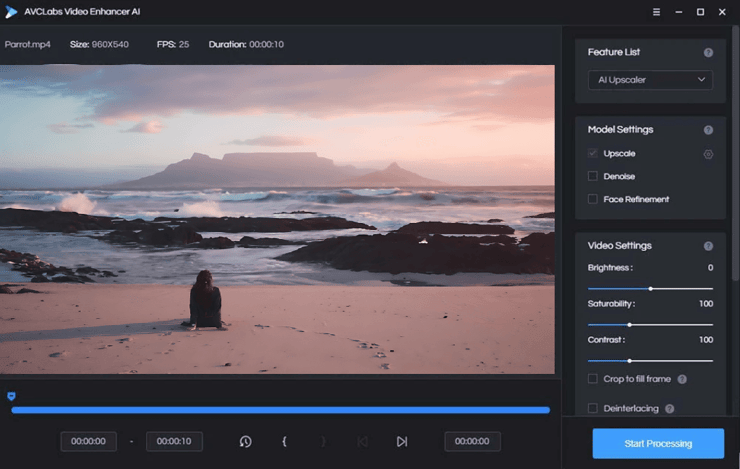Show help for Deinterlacing option
Viewport: 740px width, 469px height.
[670, 409]
